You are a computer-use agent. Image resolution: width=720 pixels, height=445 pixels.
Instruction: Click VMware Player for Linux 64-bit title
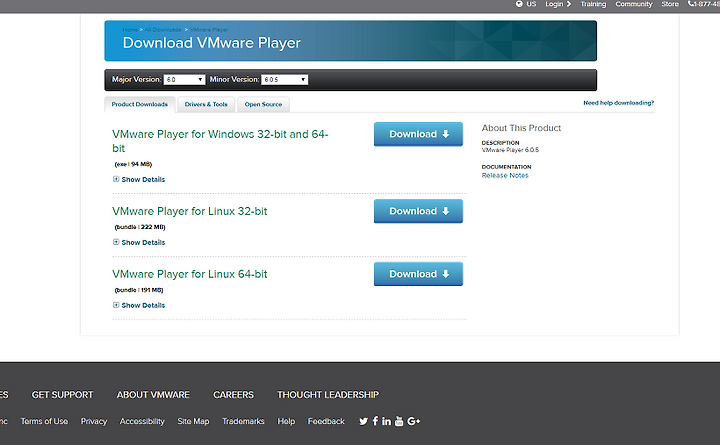[190, 274]
